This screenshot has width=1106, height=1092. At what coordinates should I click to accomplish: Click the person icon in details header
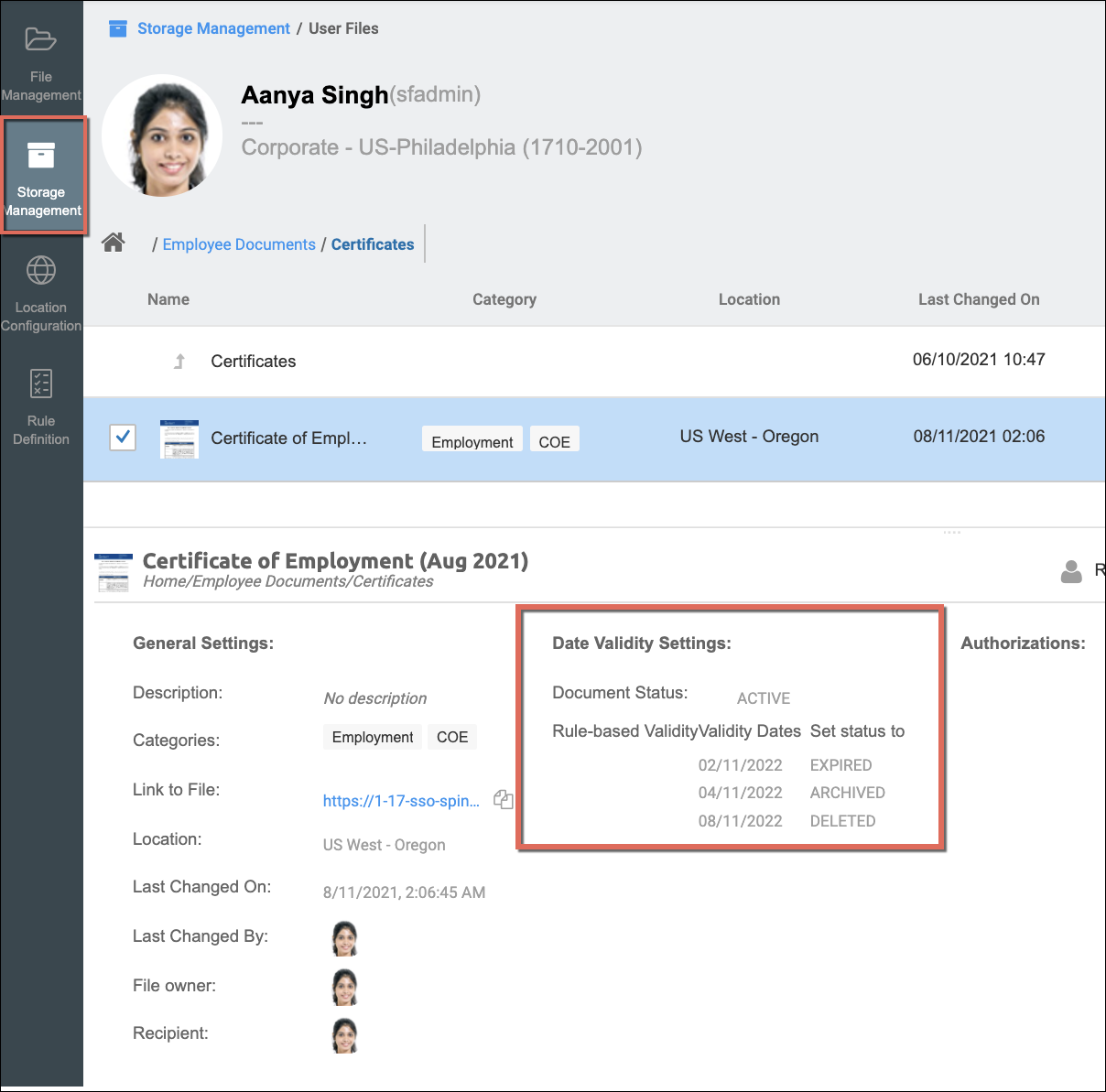(x=1070, y=571)
